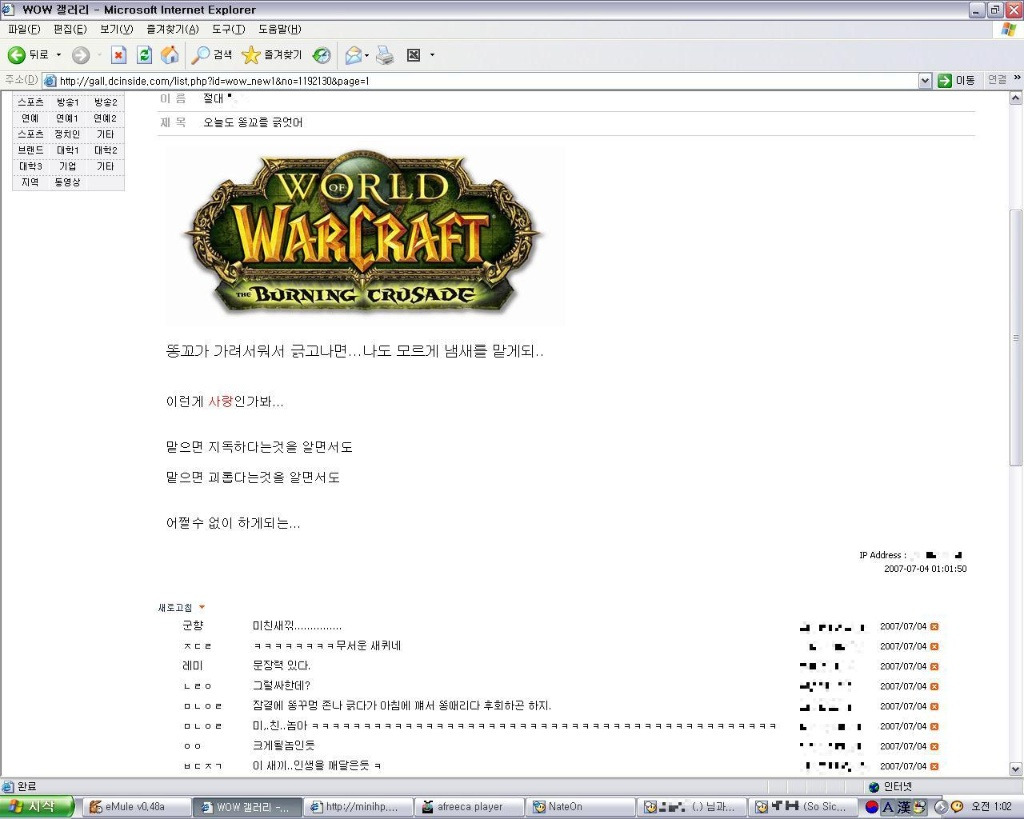Open the 도움말(H) menu
The width and height of the screenshot is (1024, 819).
(x=280, y=29)
